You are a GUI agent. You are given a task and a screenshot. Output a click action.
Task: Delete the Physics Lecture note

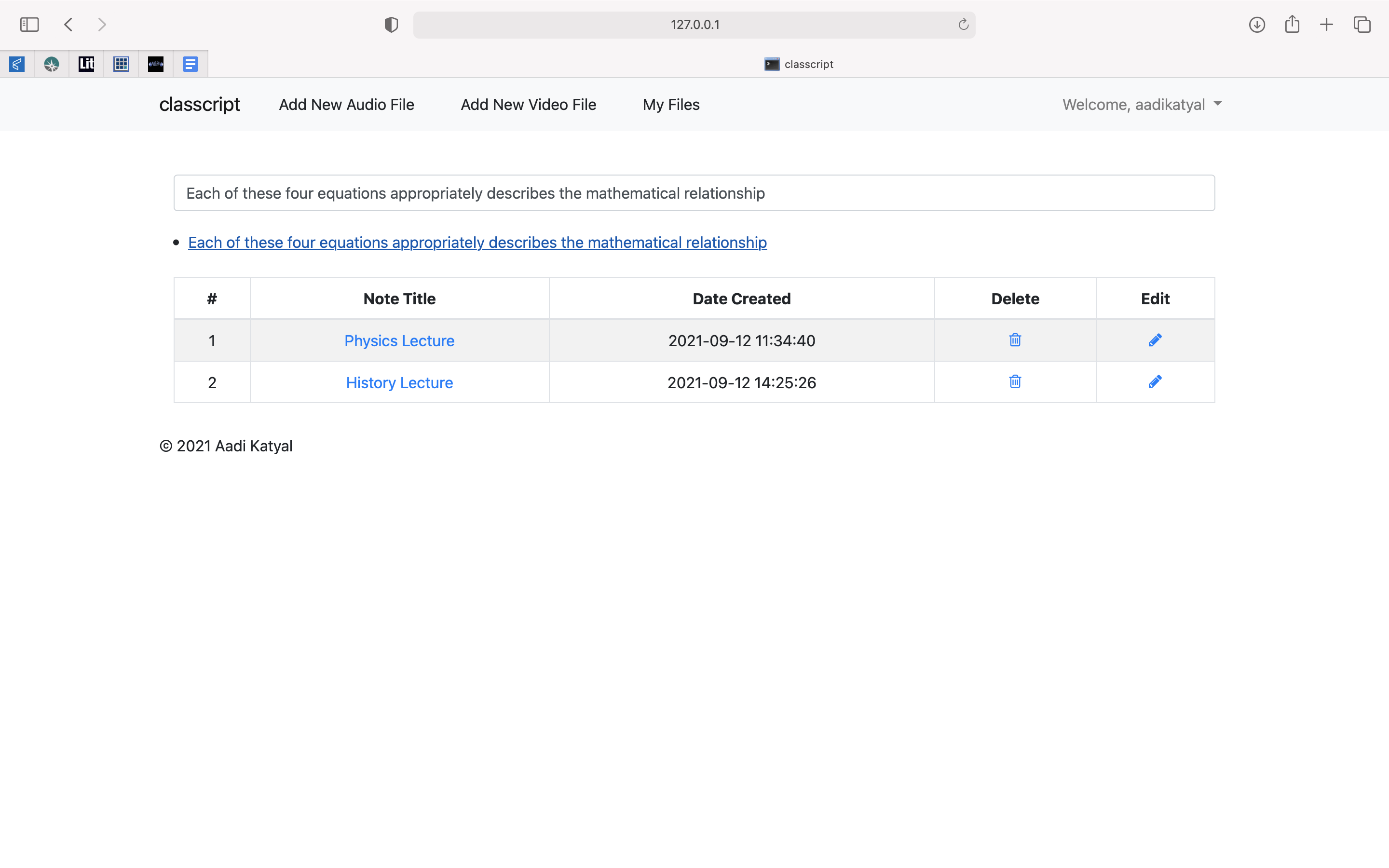click(x=1015, y=340)
